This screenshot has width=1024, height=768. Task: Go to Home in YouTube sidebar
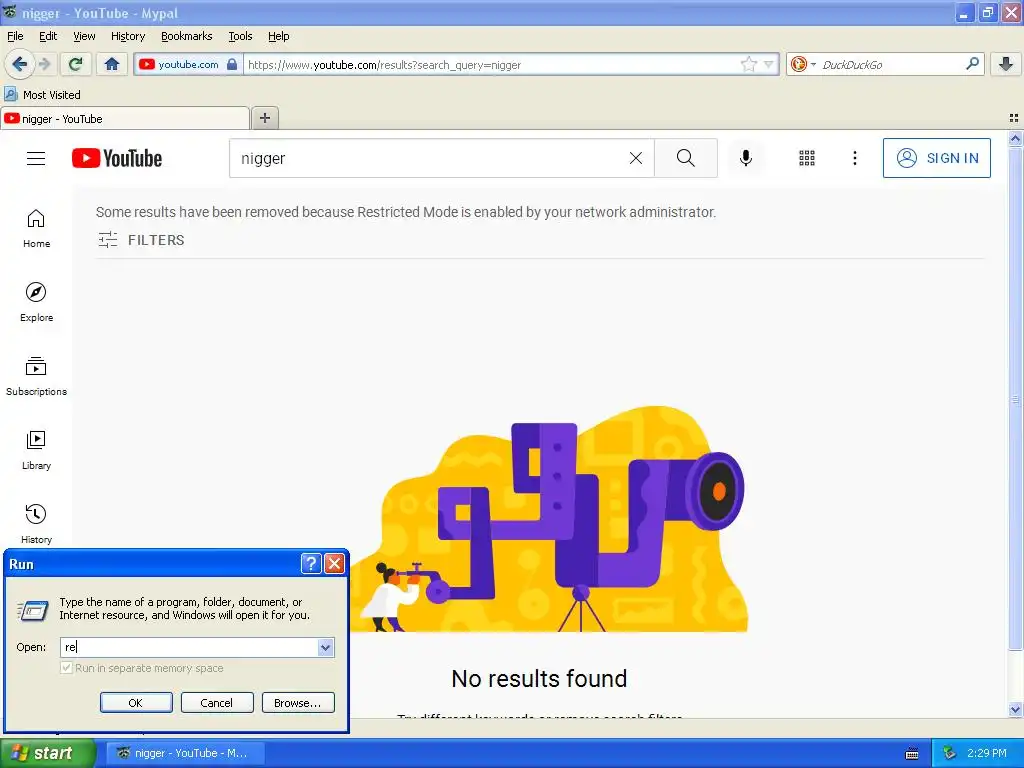click(x=37, y=229)
